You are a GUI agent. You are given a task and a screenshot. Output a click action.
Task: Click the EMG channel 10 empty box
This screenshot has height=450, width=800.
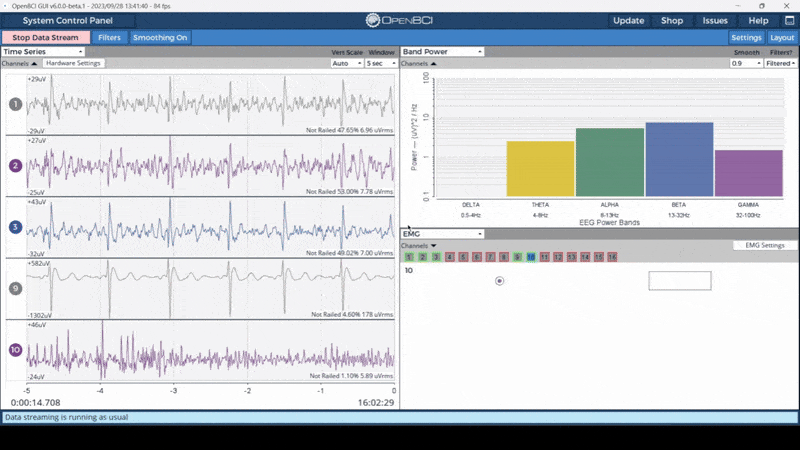click(x=680, y=281)
